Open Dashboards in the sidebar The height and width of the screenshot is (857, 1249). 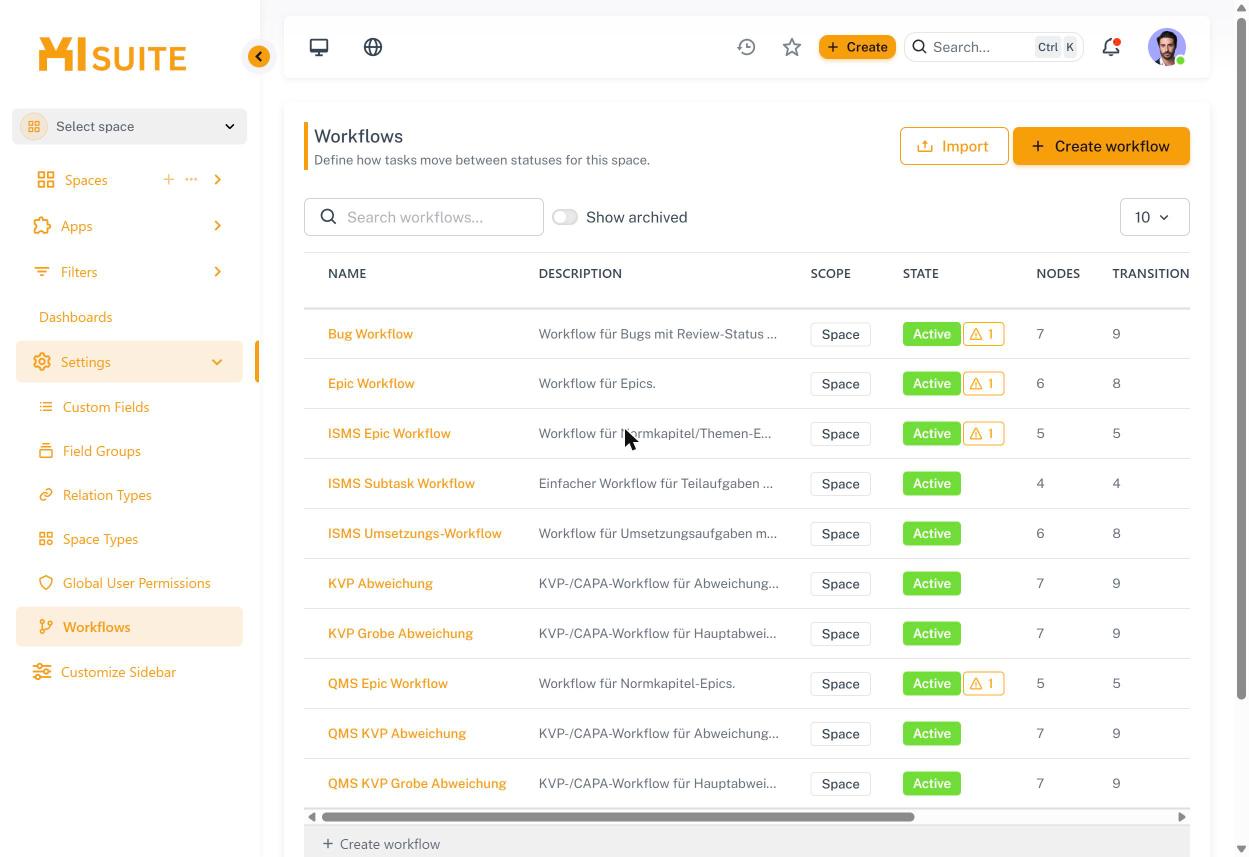coord(76,317)
